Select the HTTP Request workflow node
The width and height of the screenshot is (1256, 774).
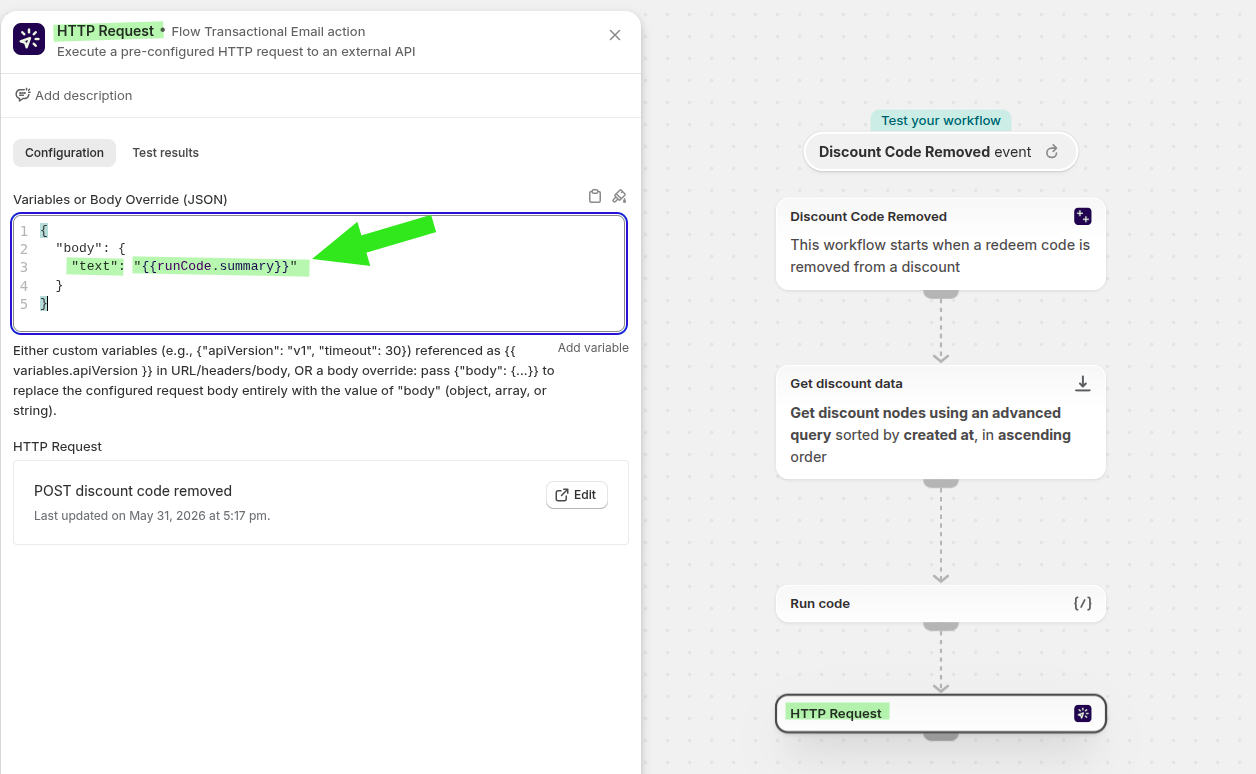point(941,713)
